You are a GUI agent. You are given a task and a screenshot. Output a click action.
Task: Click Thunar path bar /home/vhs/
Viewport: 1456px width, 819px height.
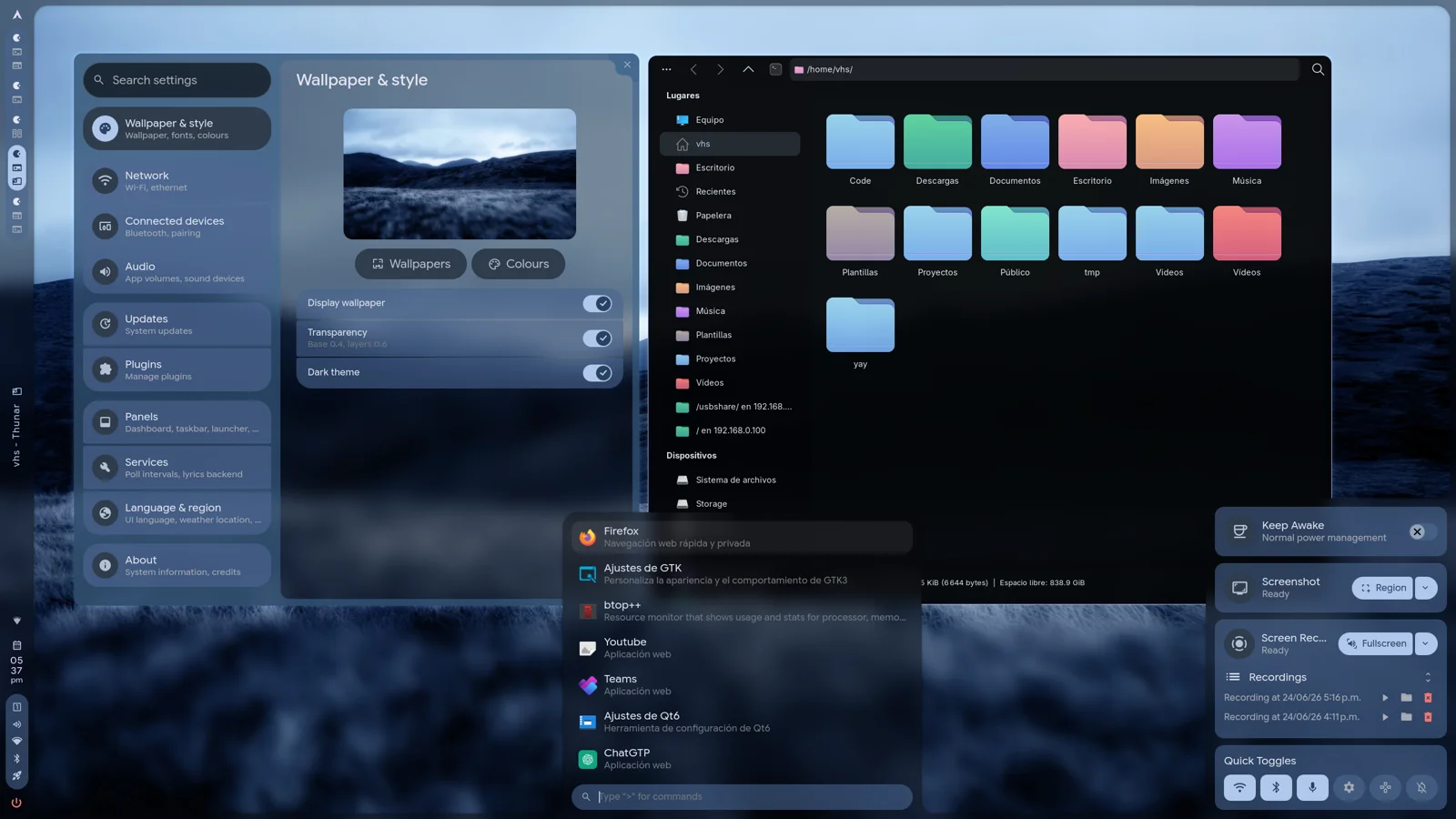pos(1044,69)
